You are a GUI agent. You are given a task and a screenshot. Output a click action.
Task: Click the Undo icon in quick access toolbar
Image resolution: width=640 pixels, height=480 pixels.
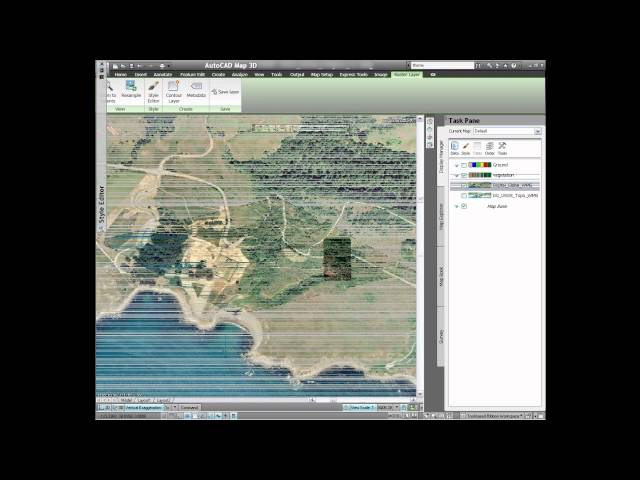tap(140, 66)
